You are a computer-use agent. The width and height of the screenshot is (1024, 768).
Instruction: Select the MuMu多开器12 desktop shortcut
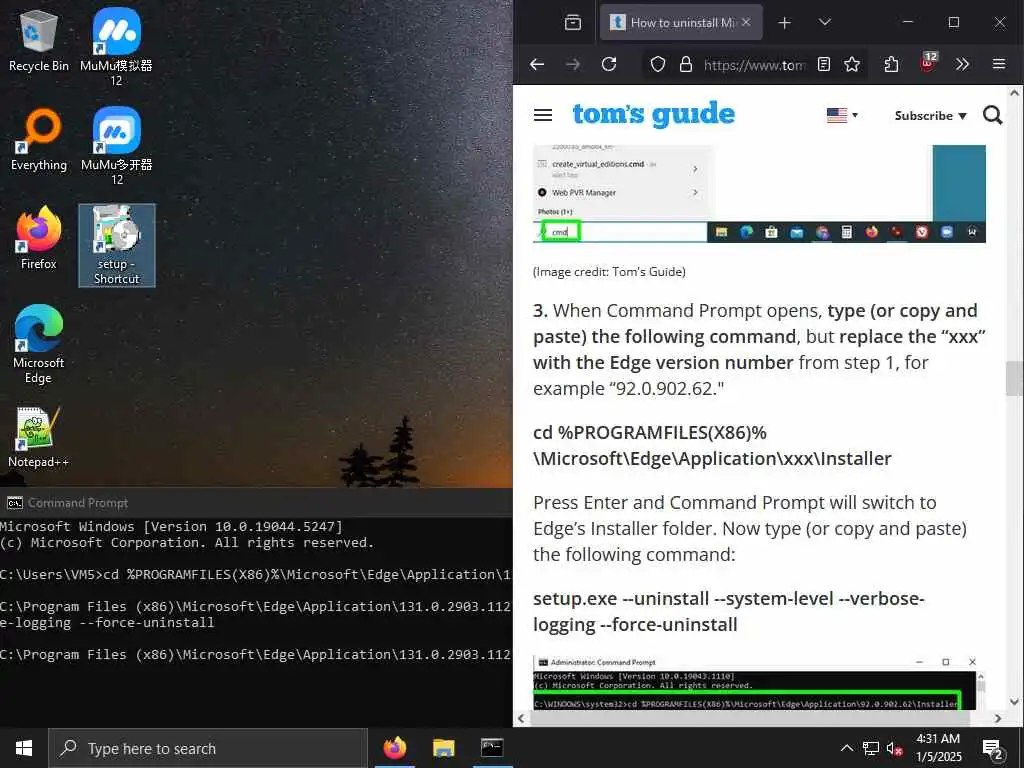coord(116,146)
